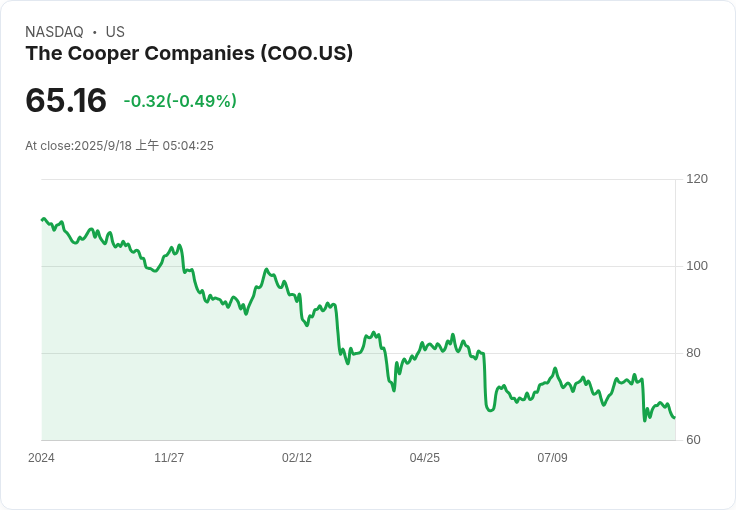Select the 11/27 date on the x-axis

tap(169, 458)
